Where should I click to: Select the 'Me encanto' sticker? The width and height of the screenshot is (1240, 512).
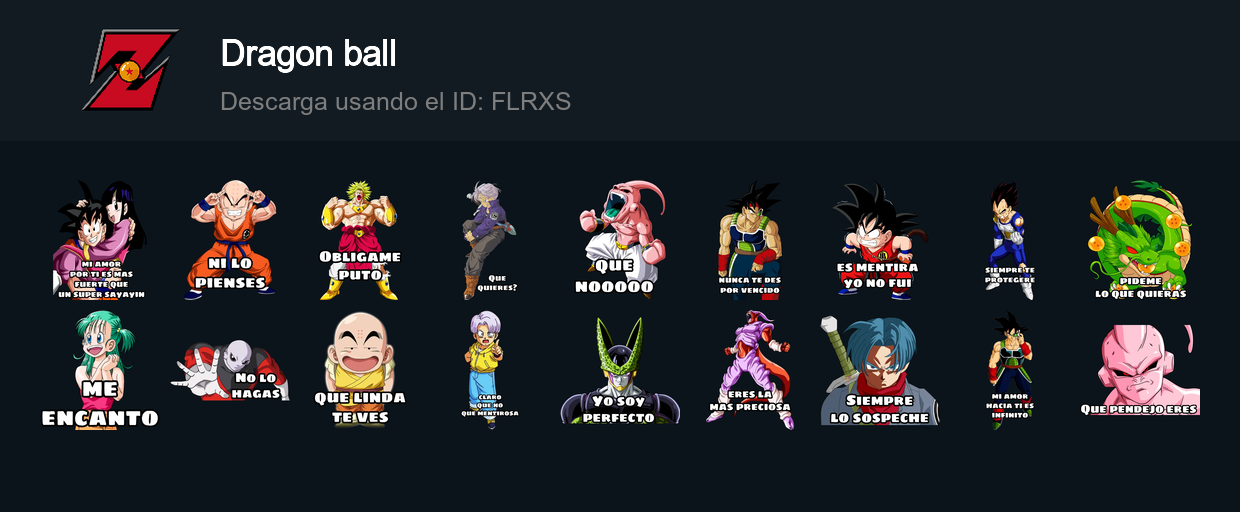pos(100,370)
